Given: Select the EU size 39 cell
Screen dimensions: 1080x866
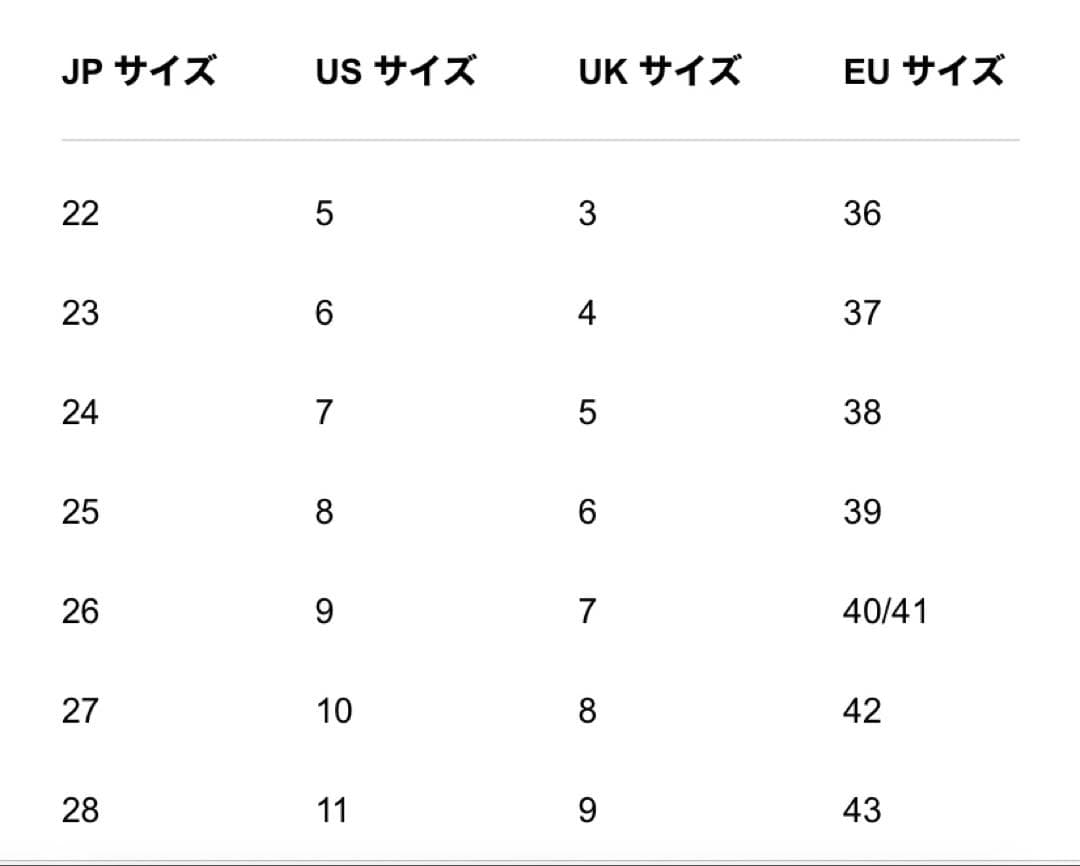Looking at the screenshot, I should 862,512.
